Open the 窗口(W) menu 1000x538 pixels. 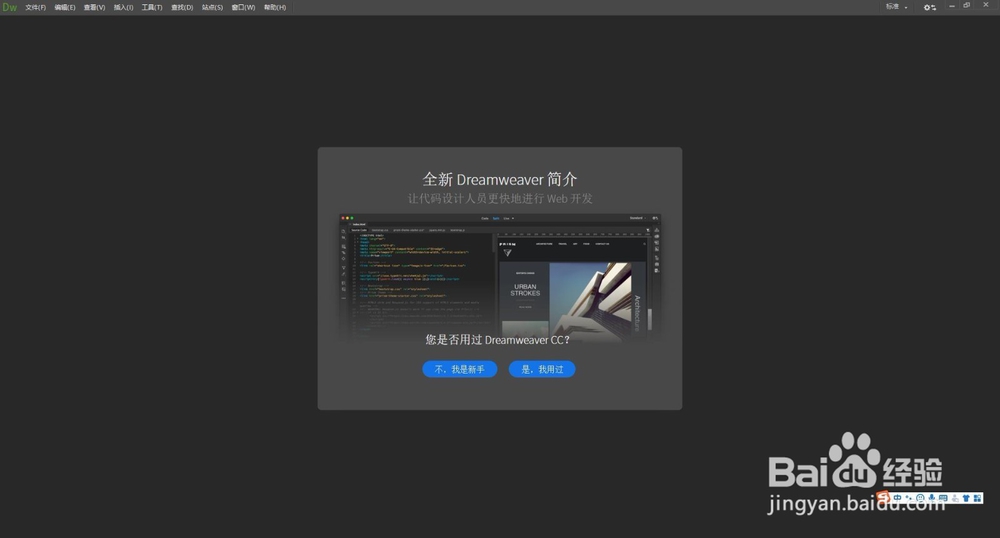[x=243, y=8]
